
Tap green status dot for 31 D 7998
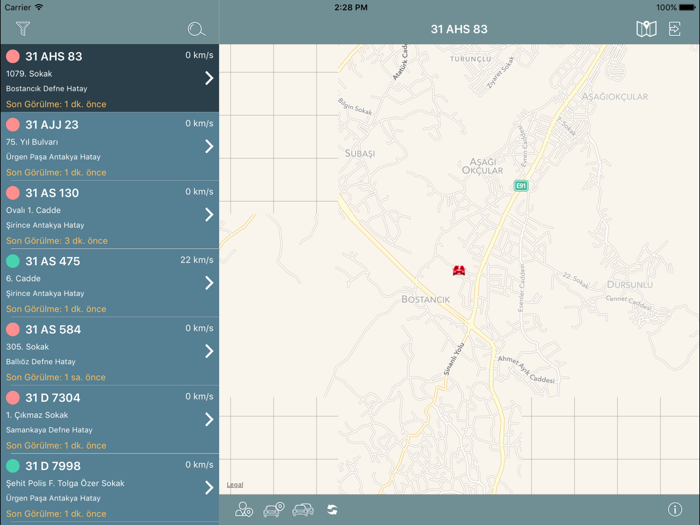pyautogui.click(x=13, y=466)
